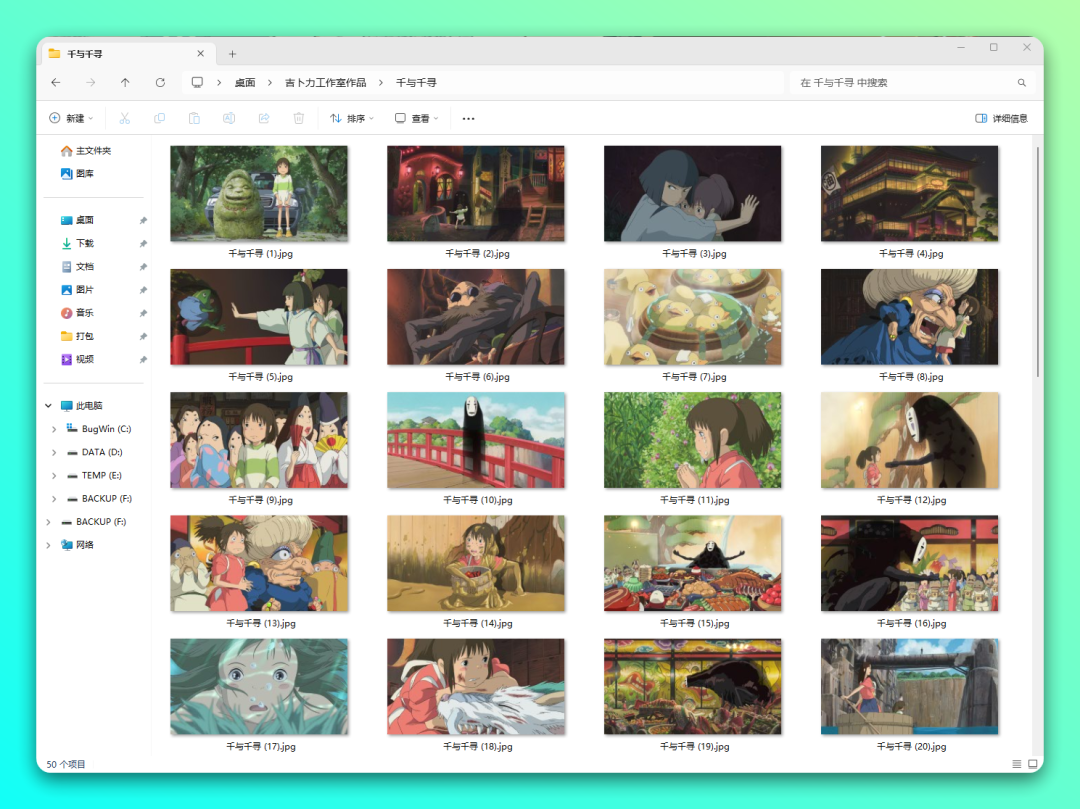Click chevron after 吉卜力工作室作品 breadcrumb
This screenshot has height=809, width=1080.
(381, 83)
